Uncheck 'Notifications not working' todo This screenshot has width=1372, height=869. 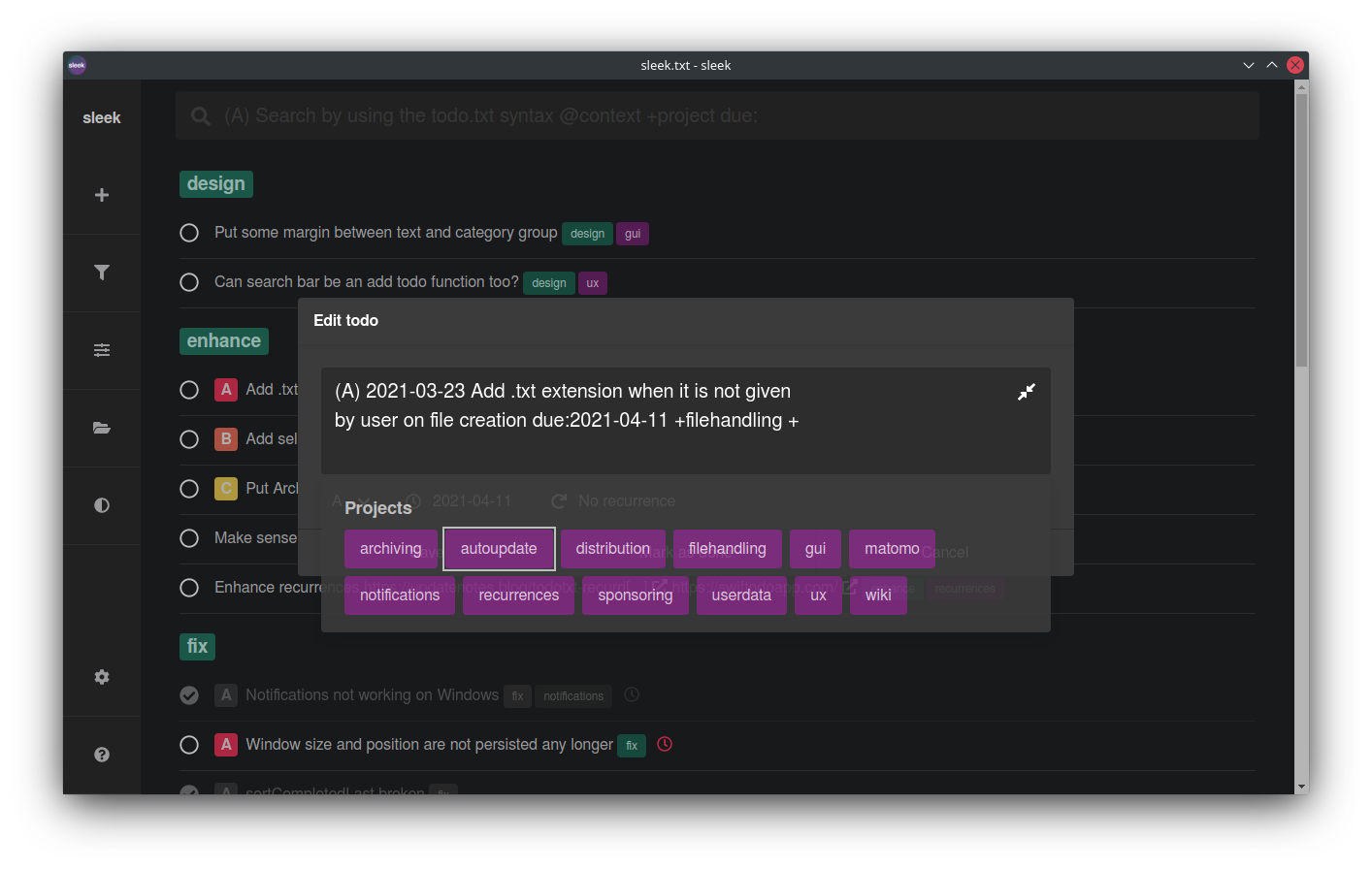189,695
